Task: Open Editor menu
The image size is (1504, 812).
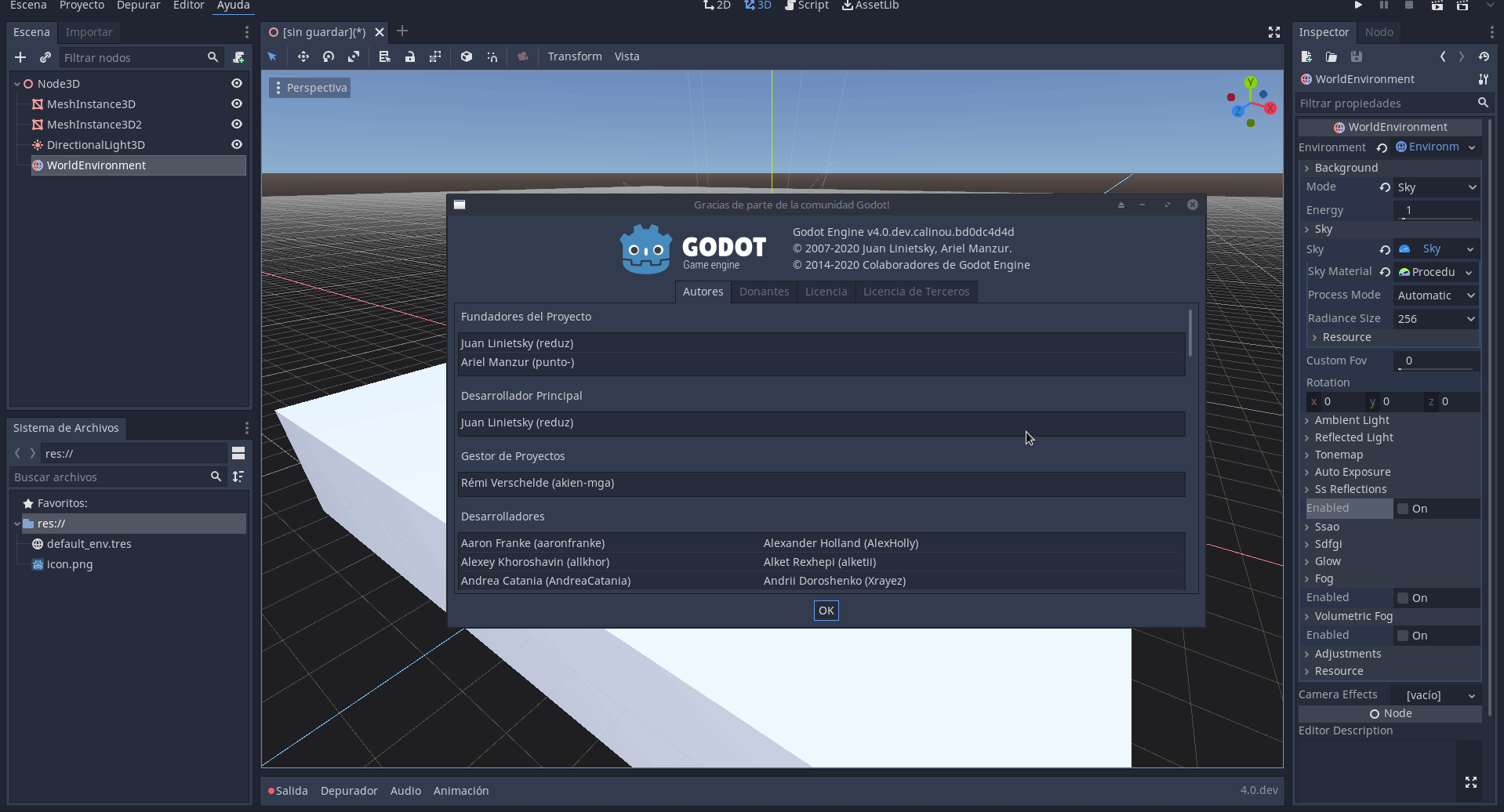Action: 188,5
